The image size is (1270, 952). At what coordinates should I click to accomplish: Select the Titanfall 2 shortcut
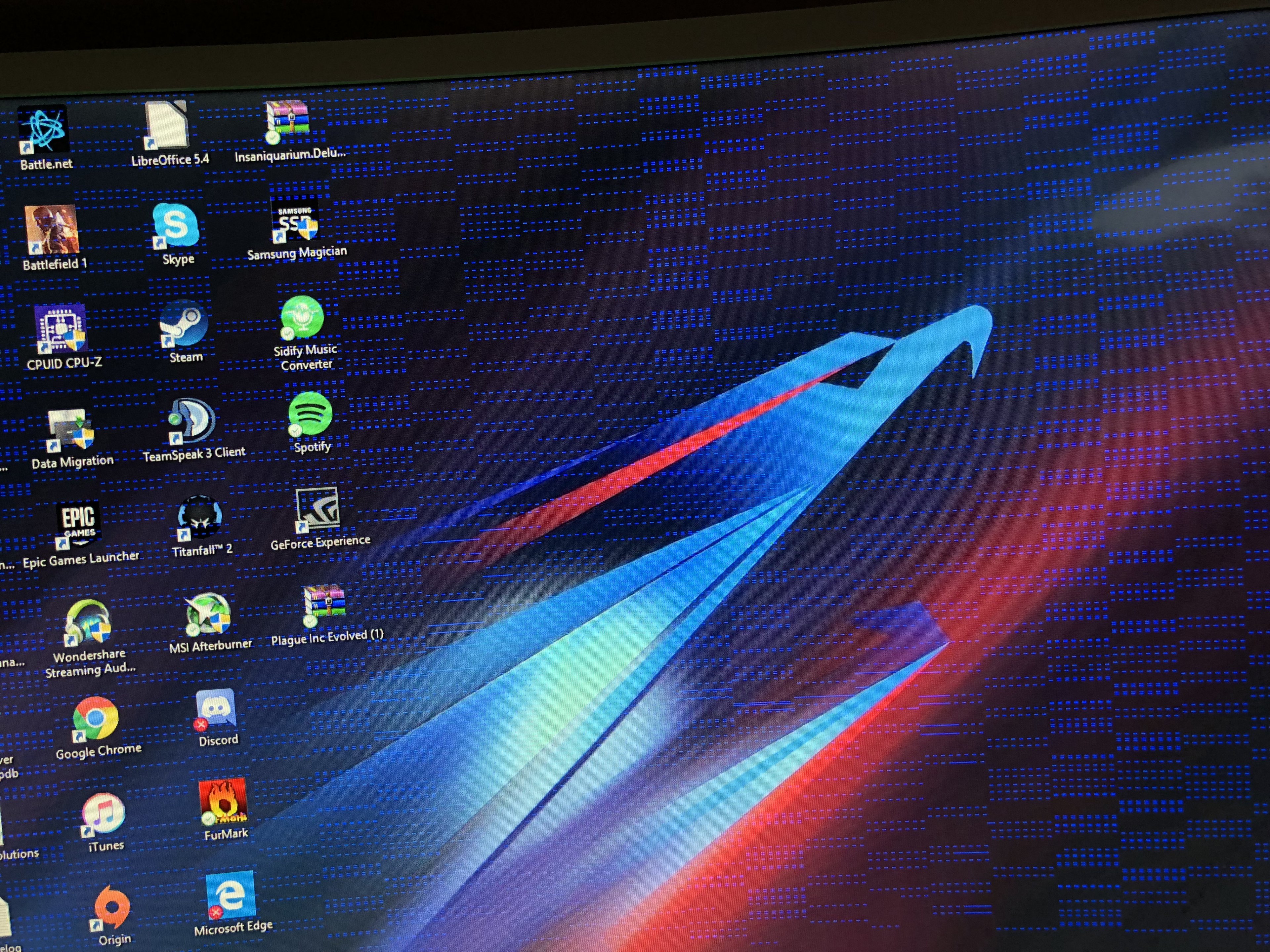point(199,518)
